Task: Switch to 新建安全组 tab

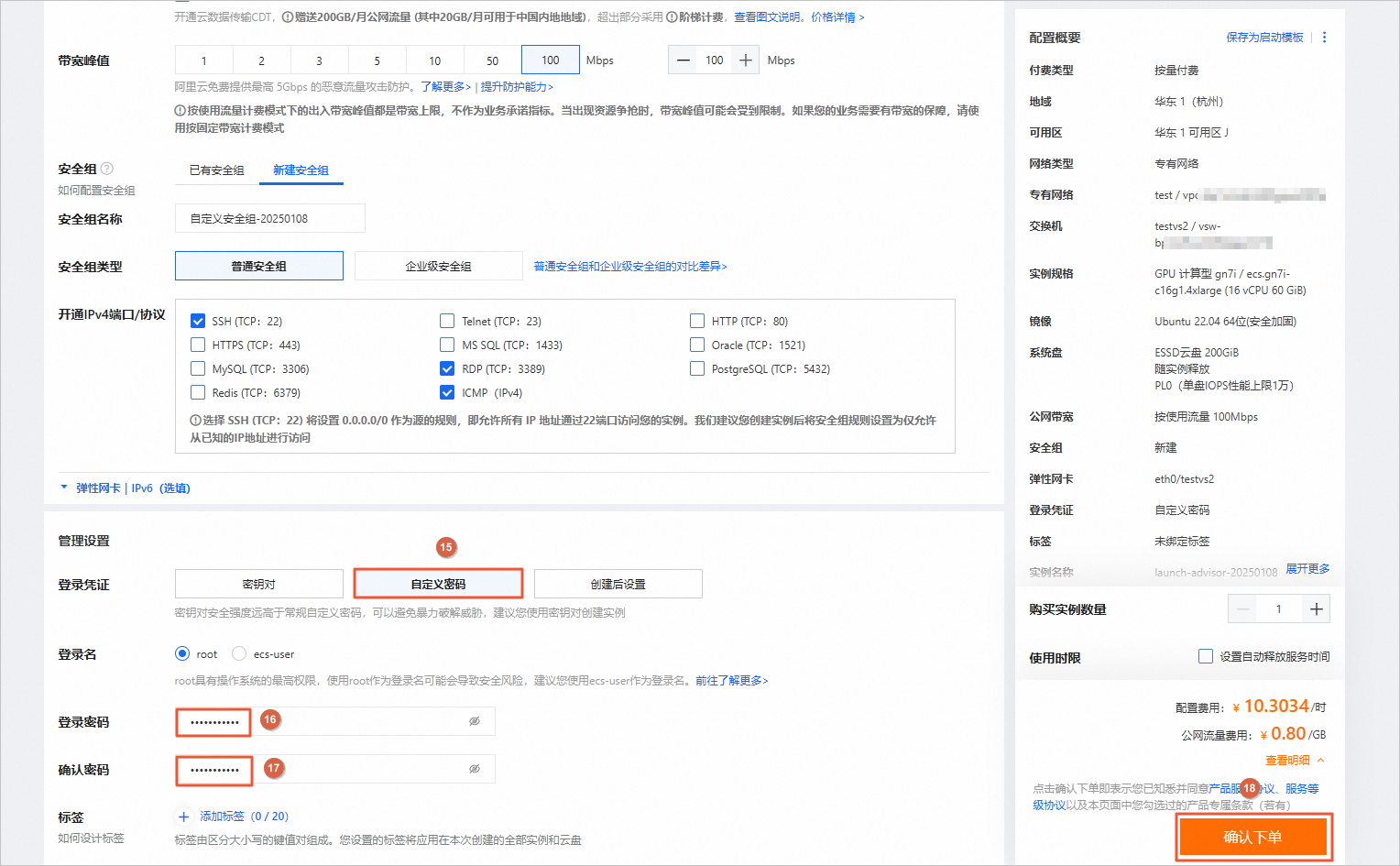Action: 301,170
